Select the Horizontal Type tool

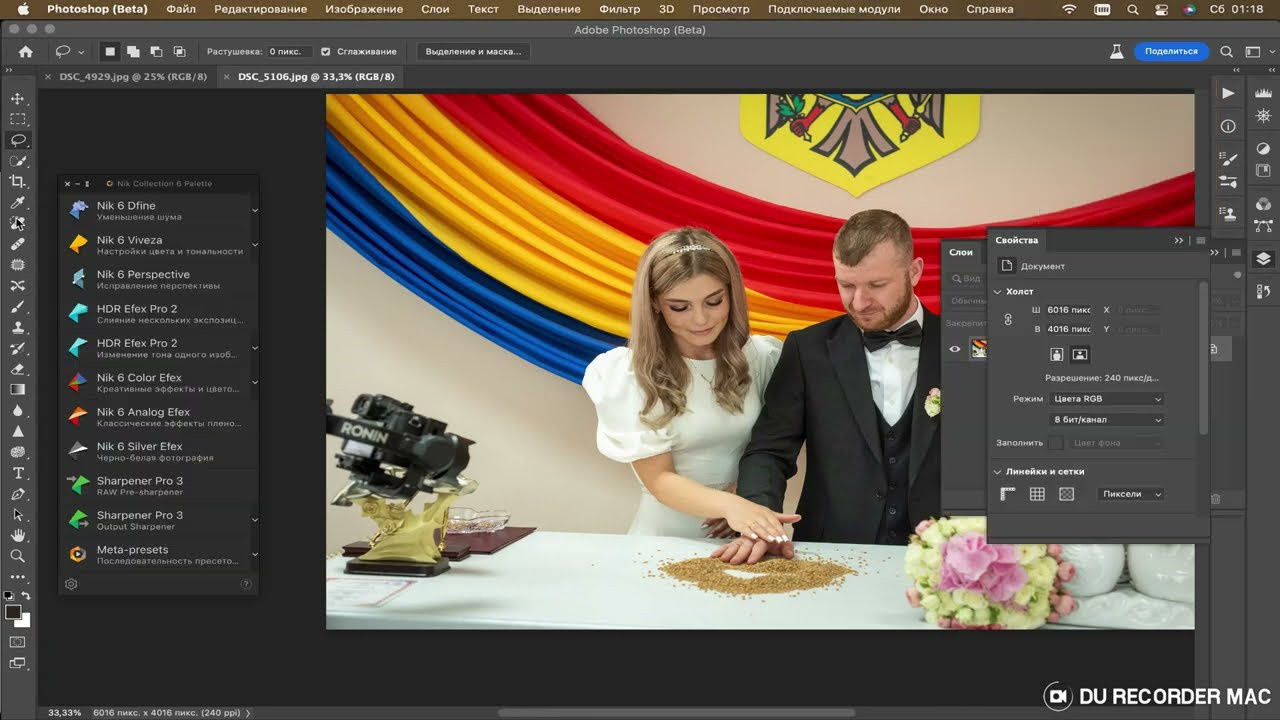coord(17,473)
